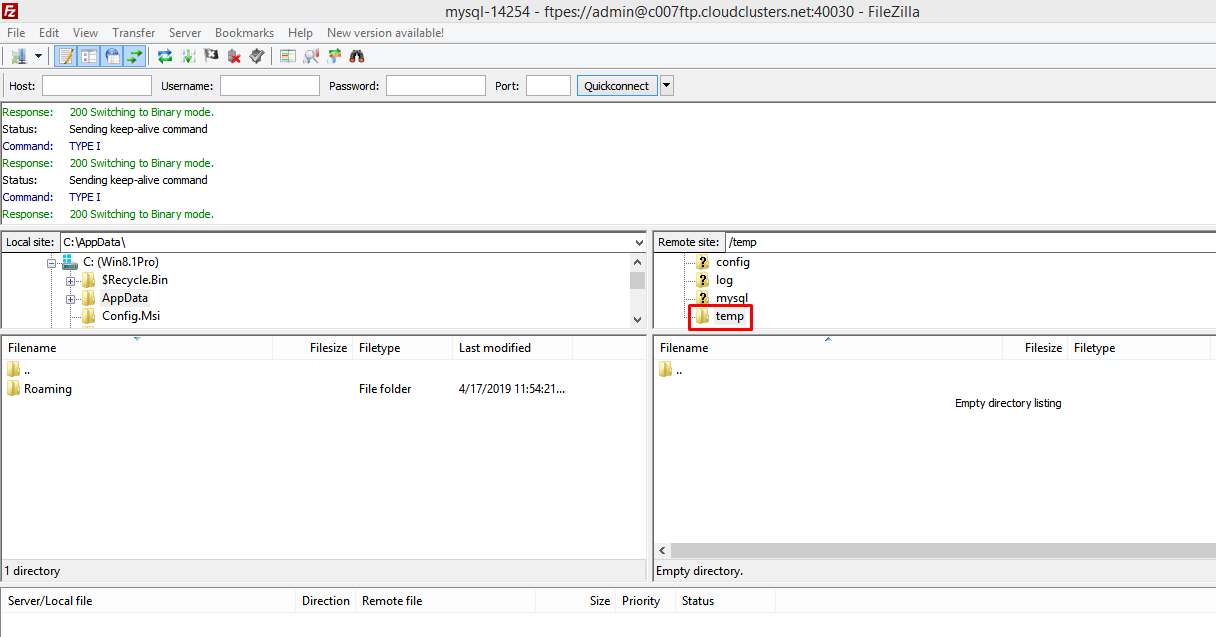Open the Site Manager icon
The height and width of the screenshot is (637, 1216).
pos(18,56)
